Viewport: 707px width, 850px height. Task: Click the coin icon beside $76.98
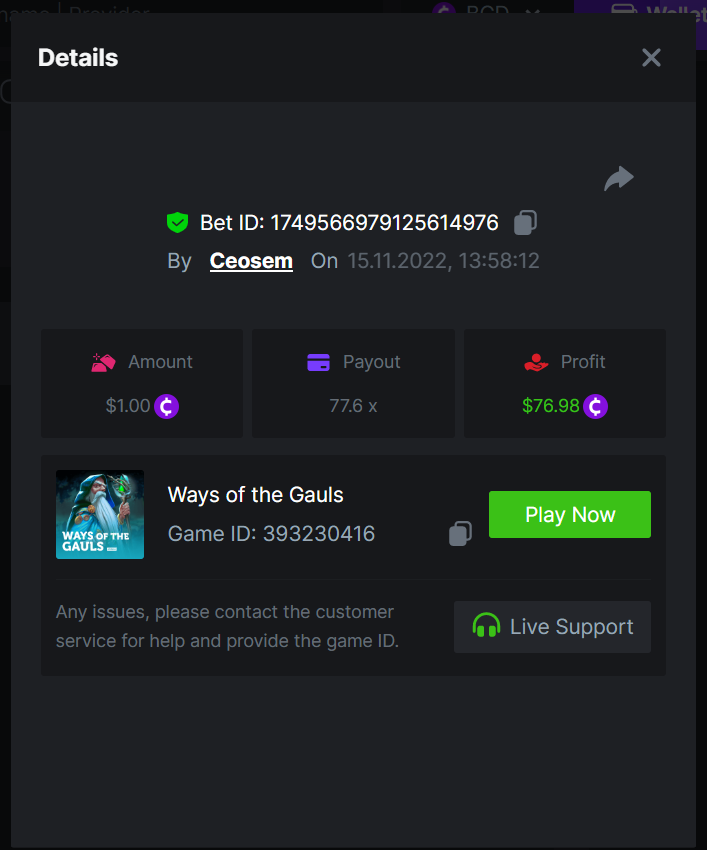tap(596, 406)
